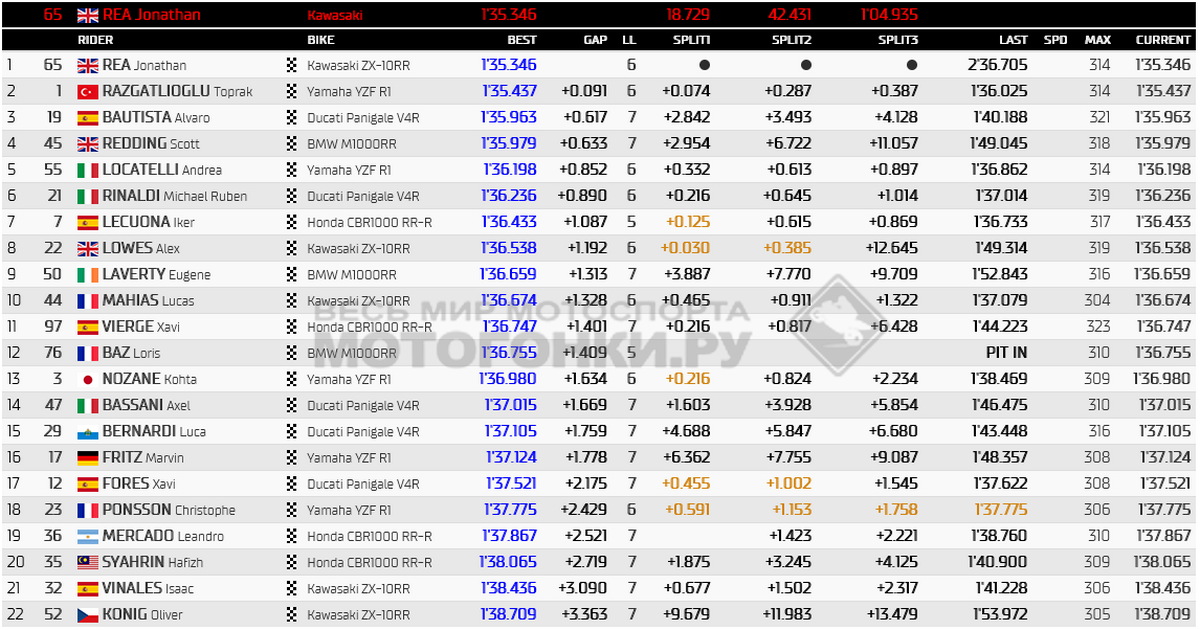Click the SPLIT1 column header
This screenshot has height=630, width=1200.
point(692,40)
